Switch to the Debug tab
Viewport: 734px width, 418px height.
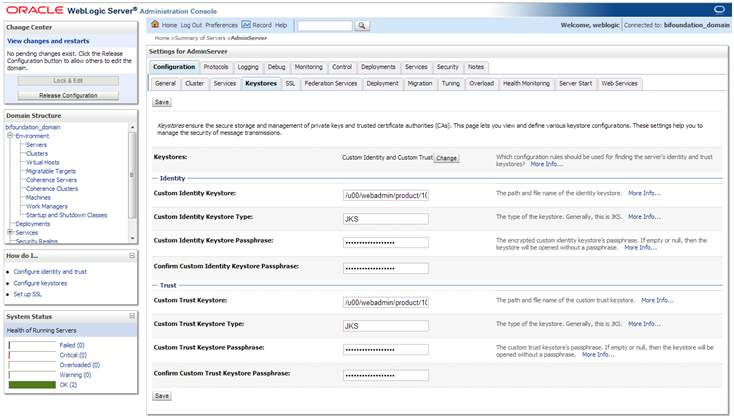coord(276,67)
